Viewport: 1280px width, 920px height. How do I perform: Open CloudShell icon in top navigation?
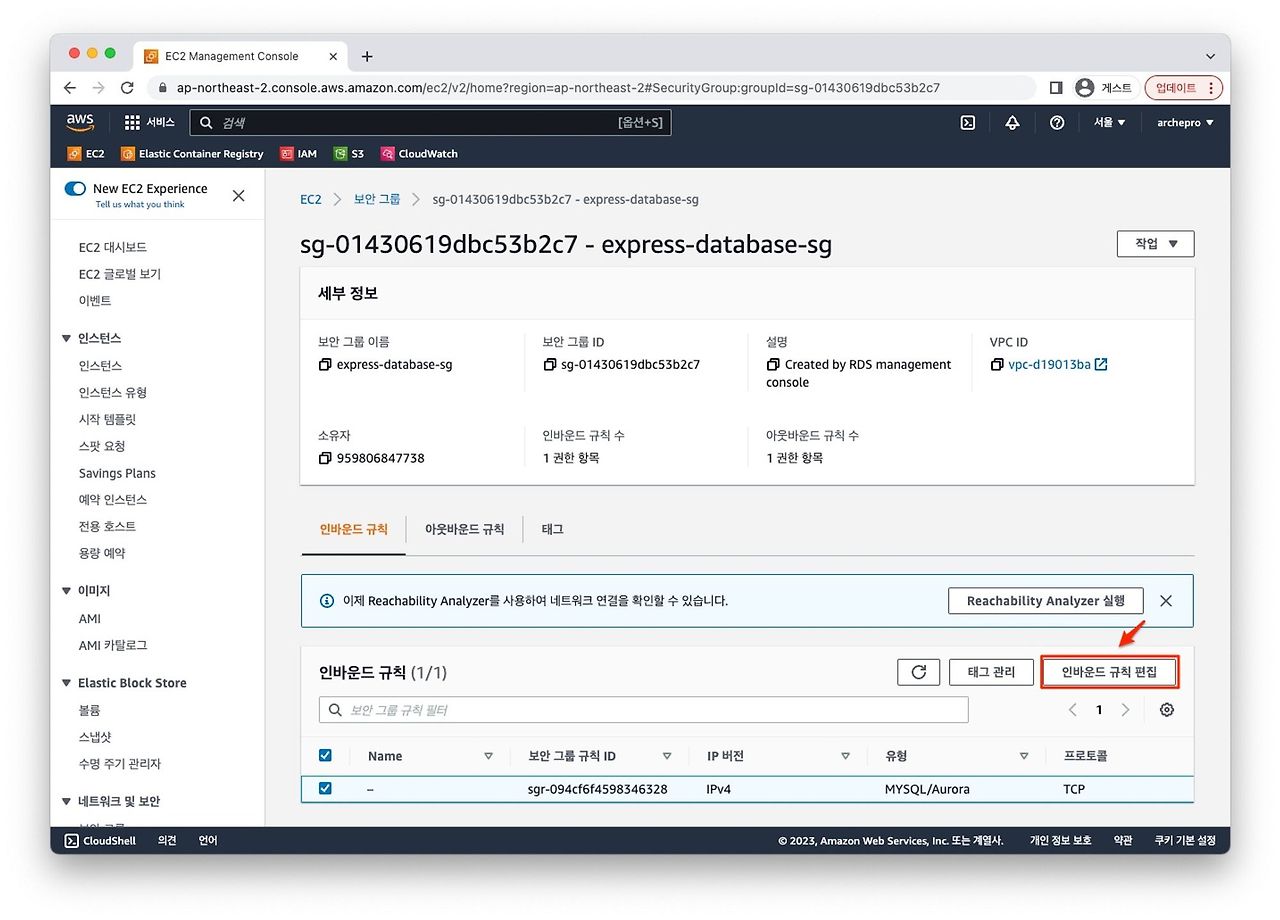(x=967, y=122)
